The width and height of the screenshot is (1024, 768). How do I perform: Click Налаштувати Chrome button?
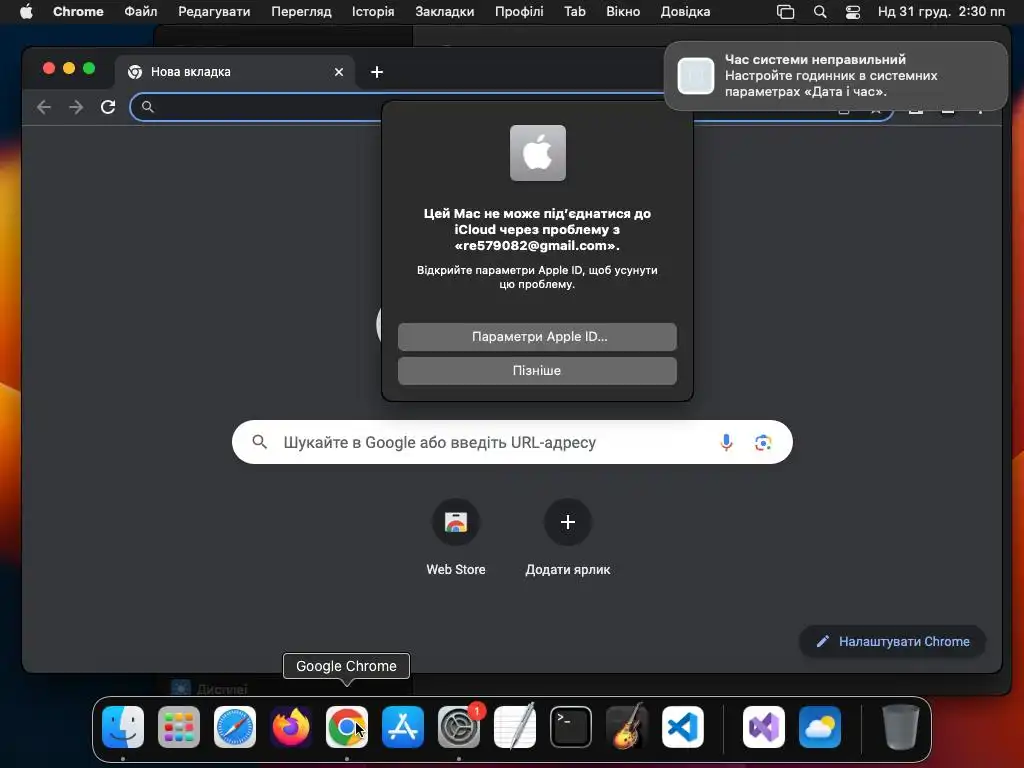coord(893,642)
